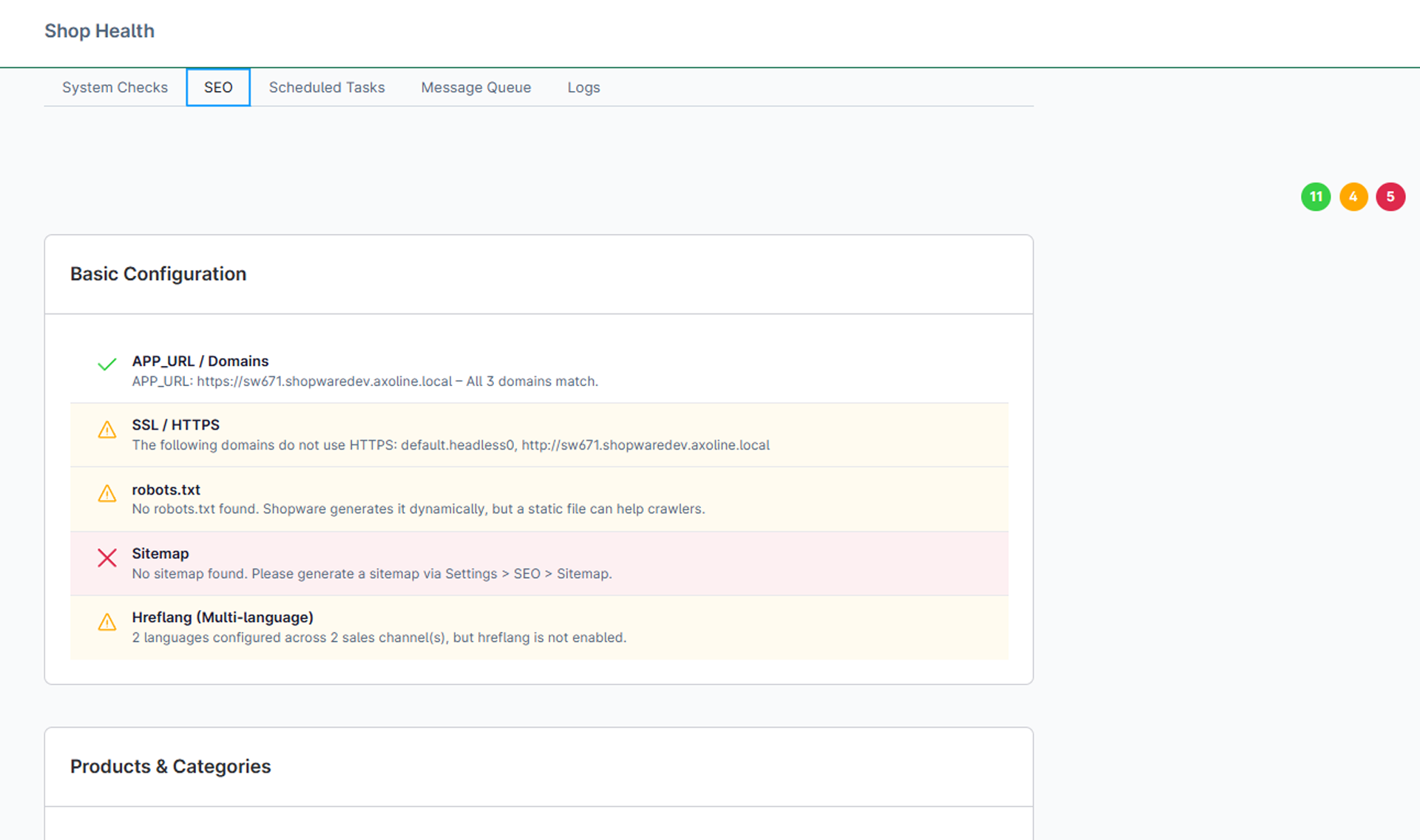The height and width of the screenshot is (840, 1420).
Task: Click the SSL / HTTPS check title
Action: click(x=176, y=425)
